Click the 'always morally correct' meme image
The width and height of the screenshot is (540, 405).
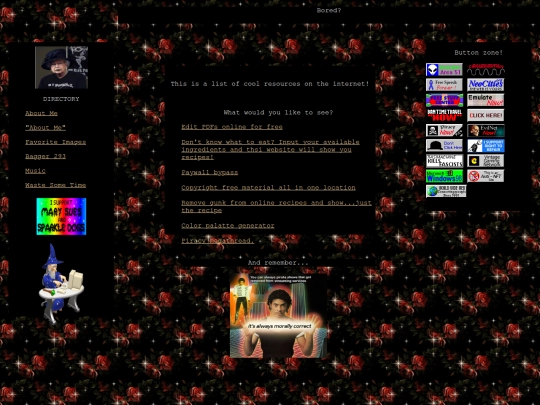(x=278, y=316)
